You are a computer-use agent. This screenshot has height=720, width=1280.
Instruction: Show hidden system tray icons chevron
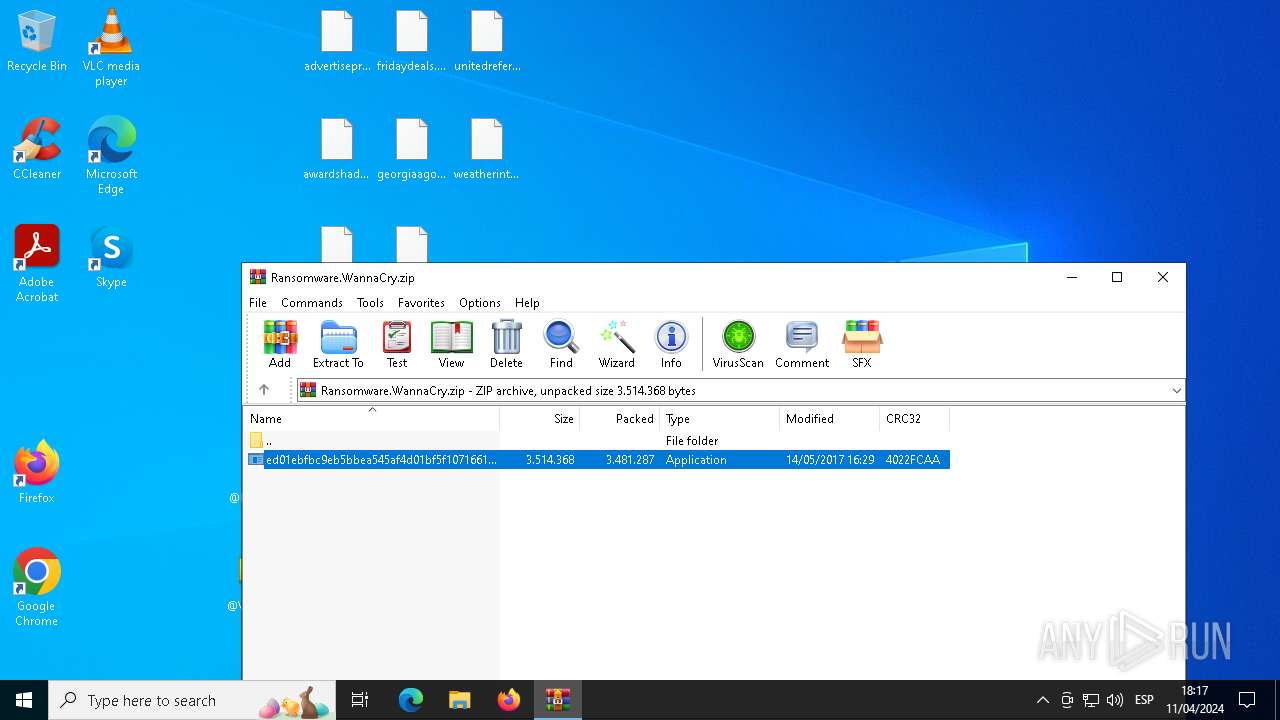click(1042, 700)
